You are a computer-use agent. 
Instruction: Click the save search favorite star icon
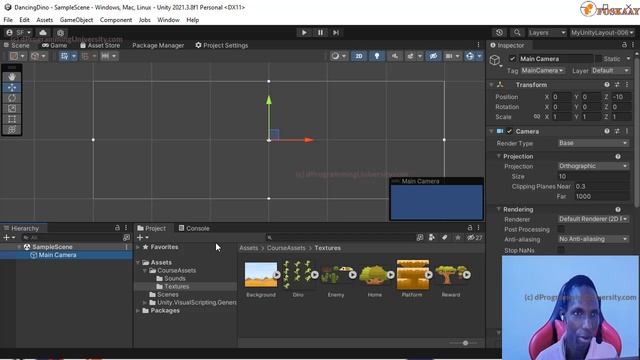[458, 238]
